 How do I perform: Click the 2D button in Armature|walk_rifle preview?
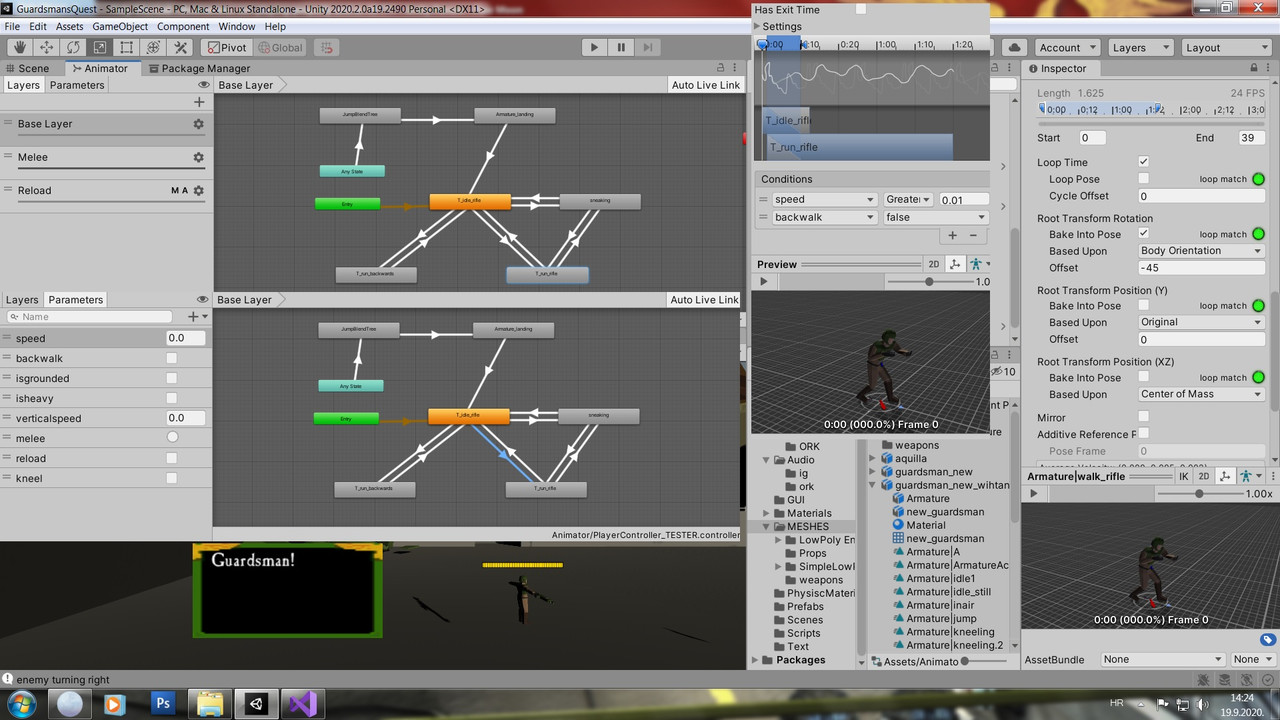click(1205, 476)
